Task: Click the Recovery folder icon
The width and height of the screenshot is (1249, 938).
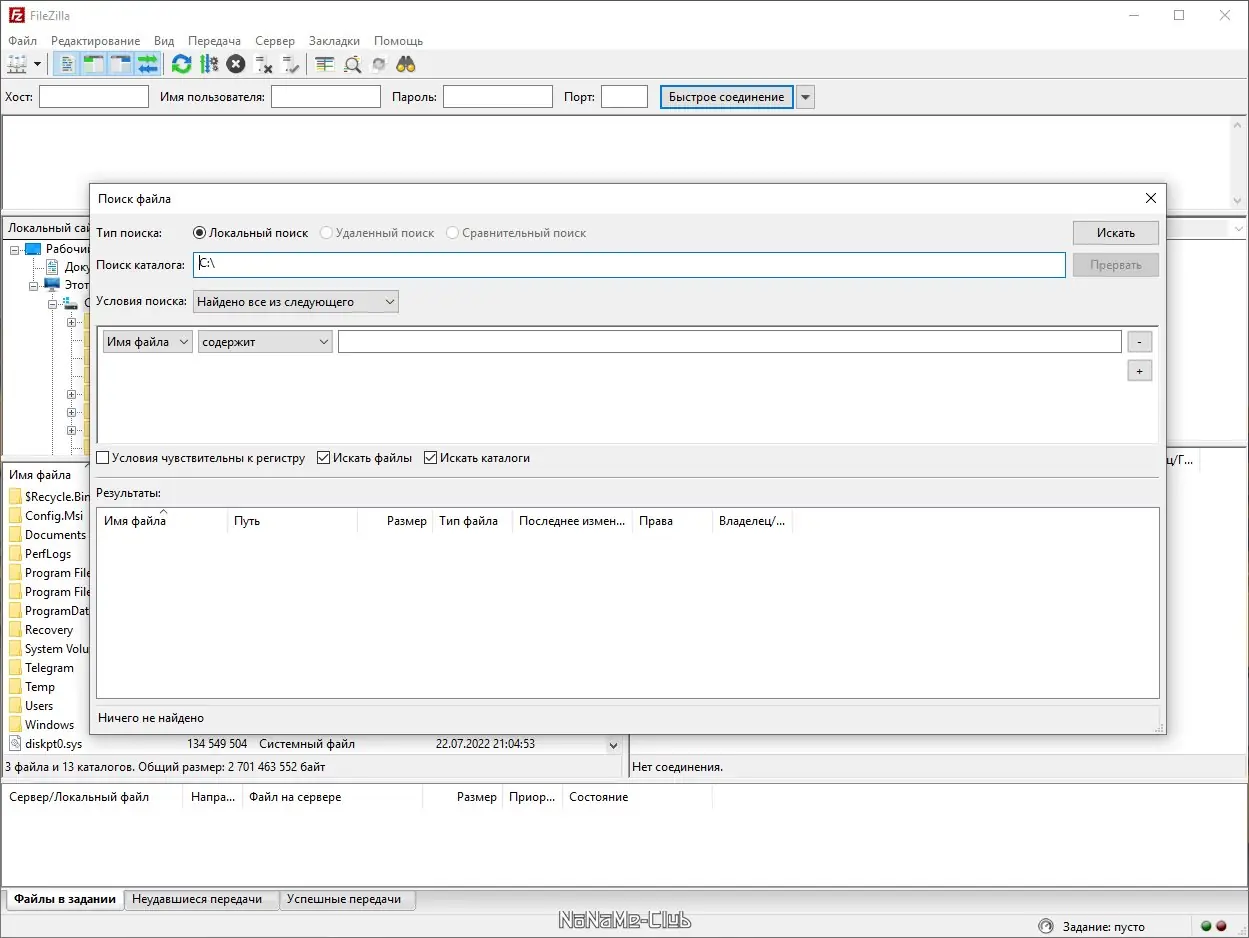Action: click(15, 629)
